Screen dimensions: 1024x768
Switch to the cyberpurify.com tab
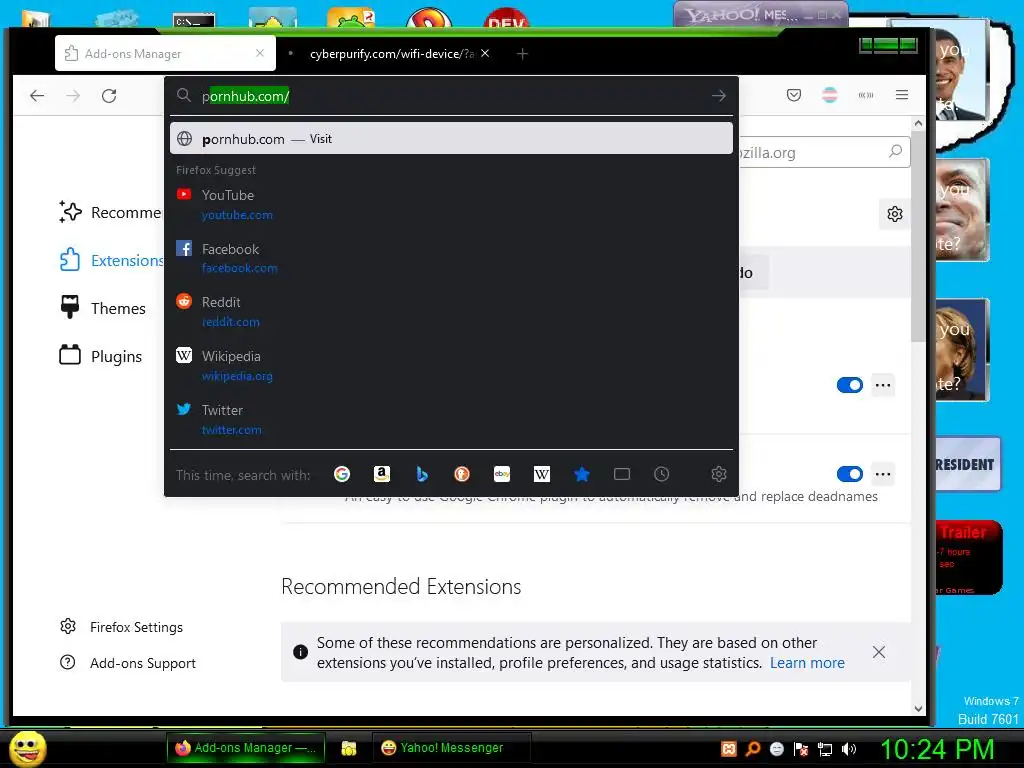391,54
